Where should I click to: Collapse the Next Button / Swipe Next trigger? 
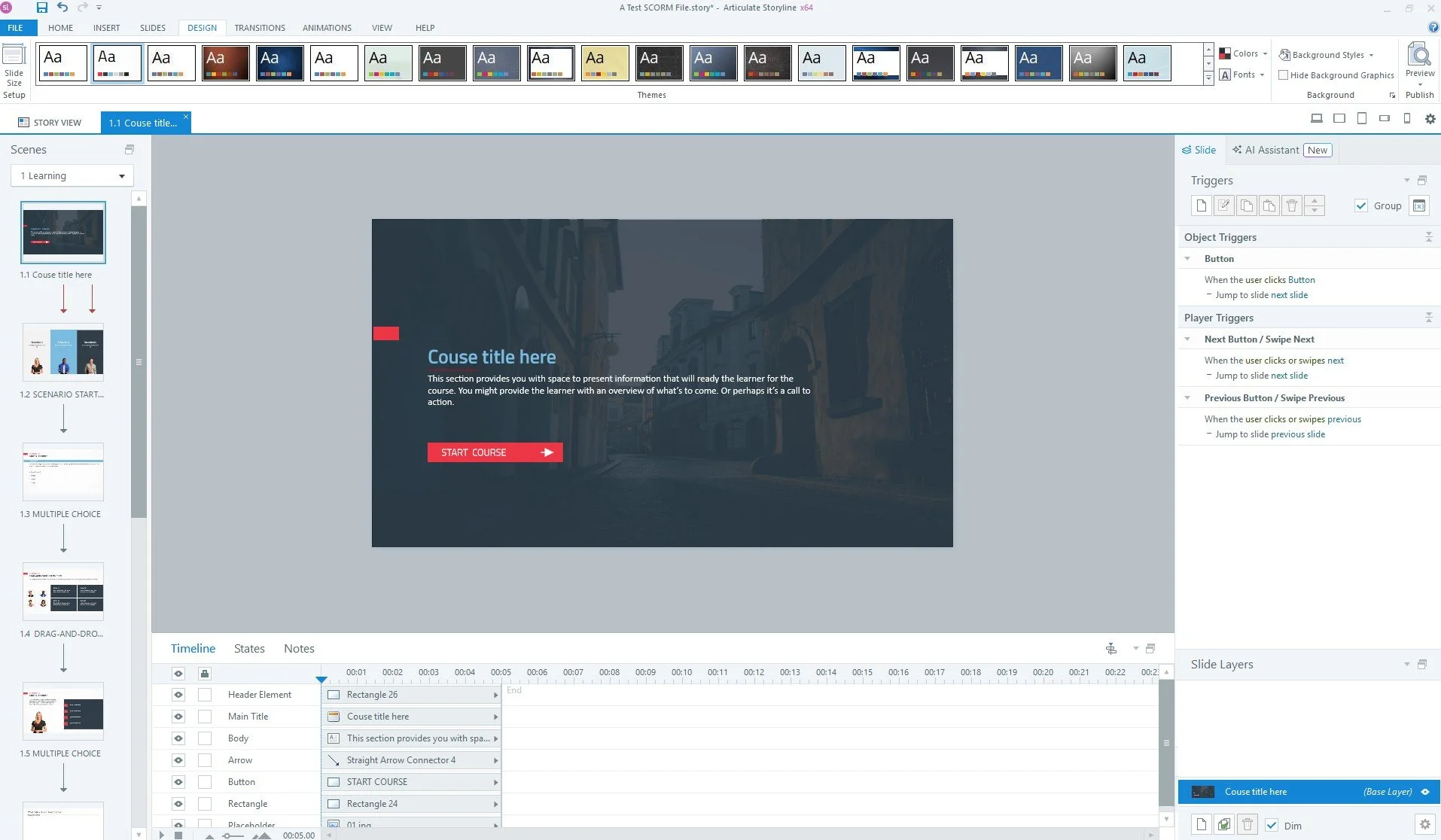pos(1188,339)
